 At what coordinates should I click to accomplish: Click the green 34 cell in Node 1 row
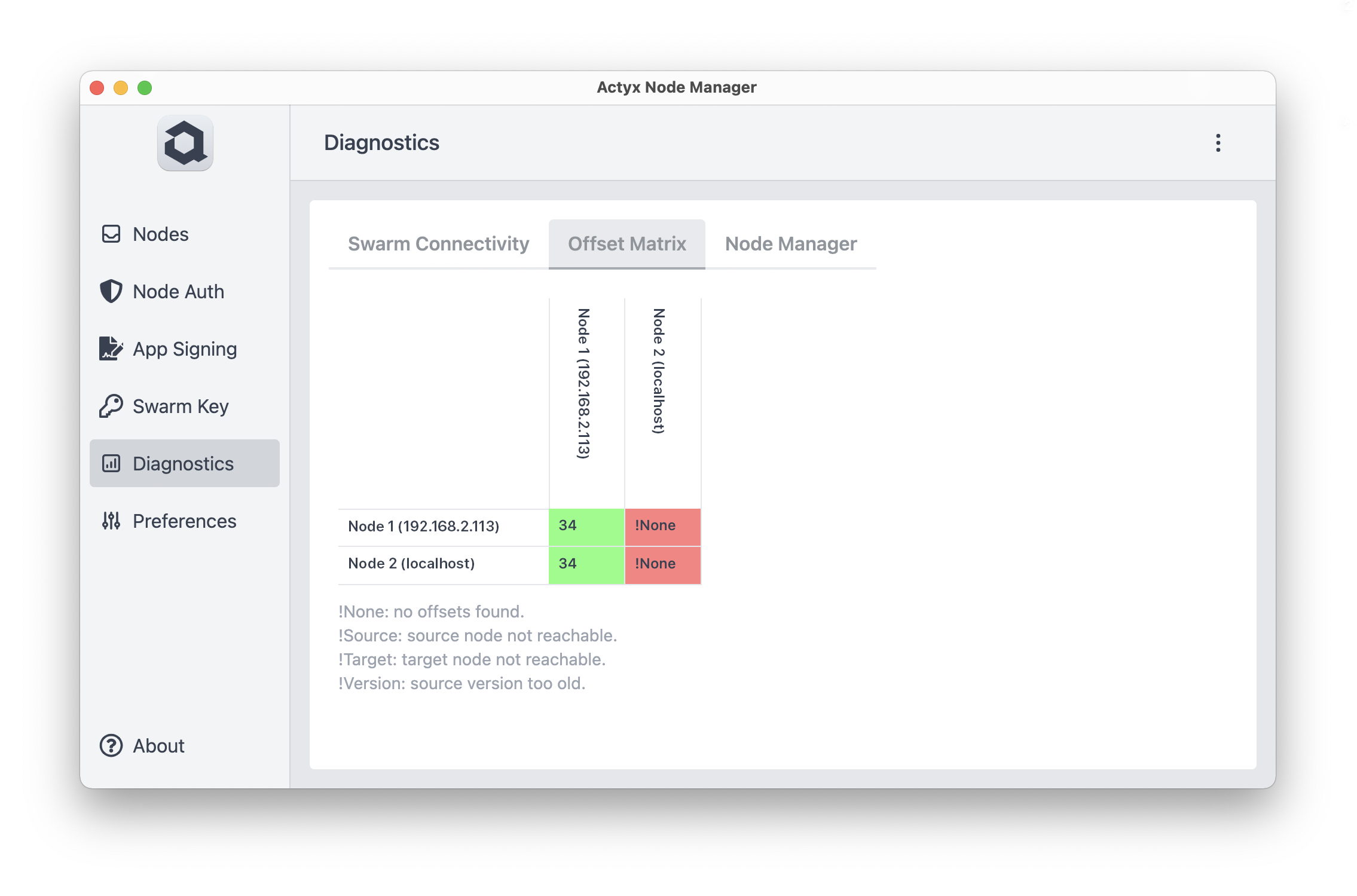[586, 526]
